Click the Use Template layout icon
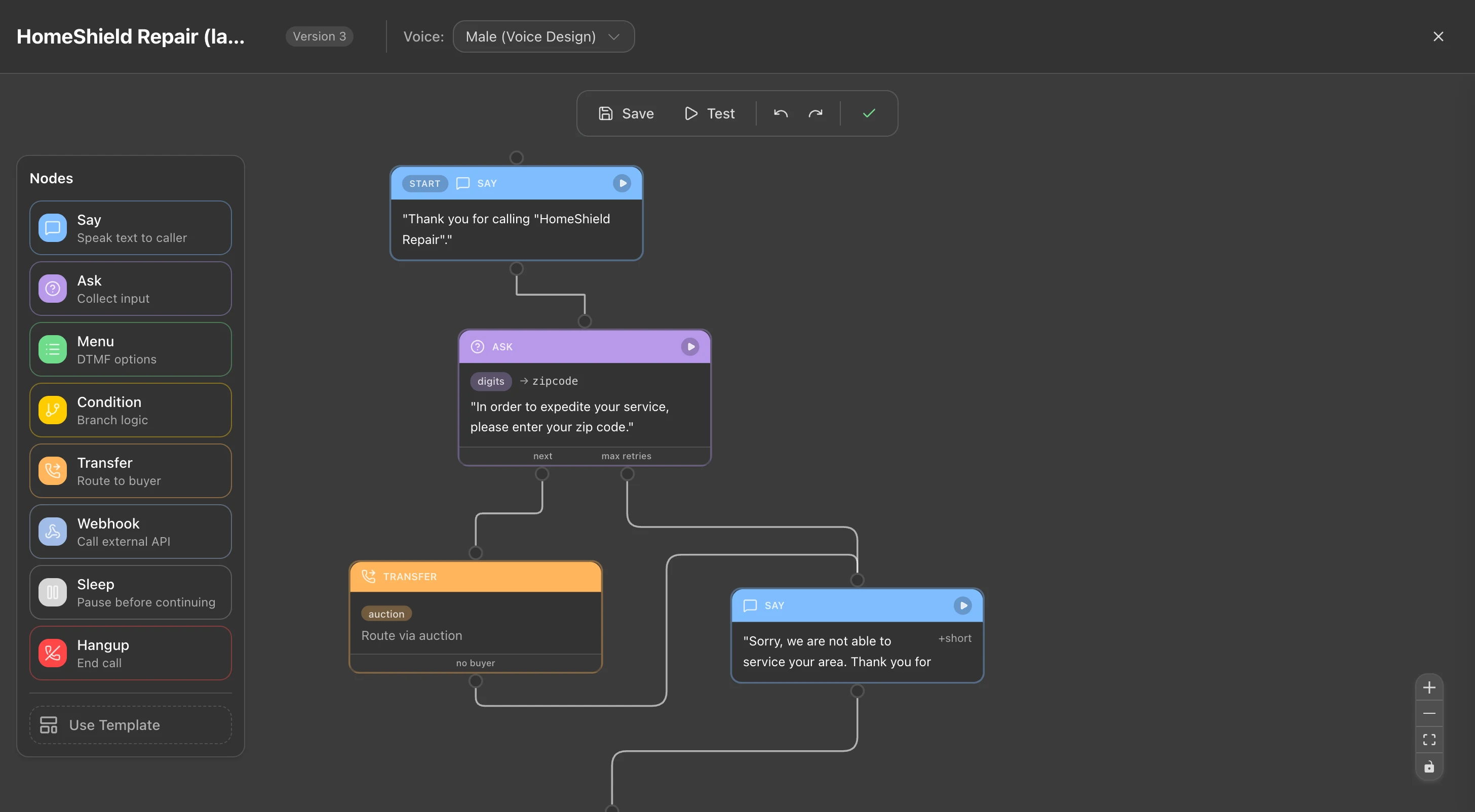The width and height of the screenshot is (1475, 812). [x=49, y=725]
